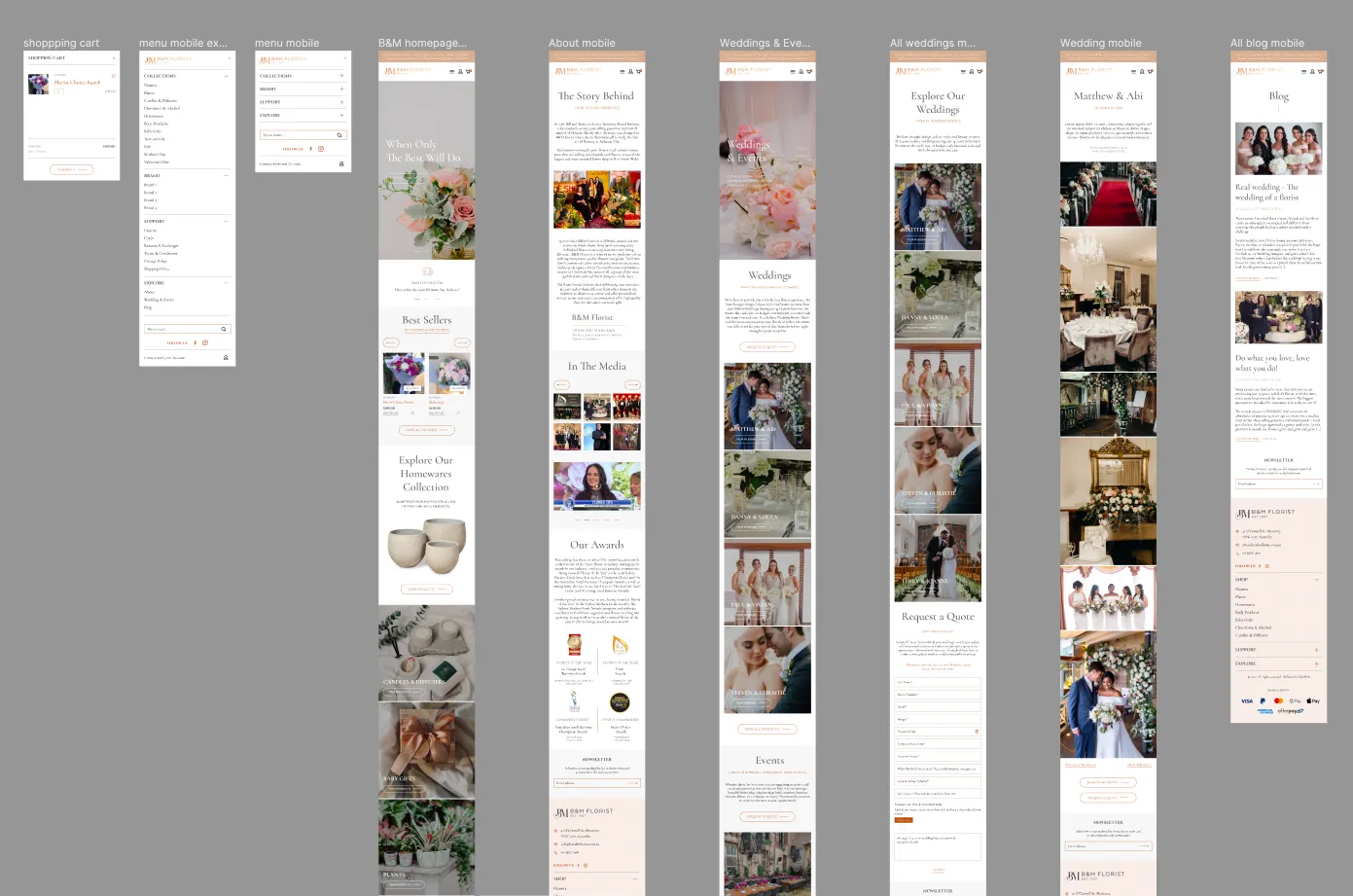
Task: Click Florist Choice Bunch product image in cart
Action: click(38, 84)
